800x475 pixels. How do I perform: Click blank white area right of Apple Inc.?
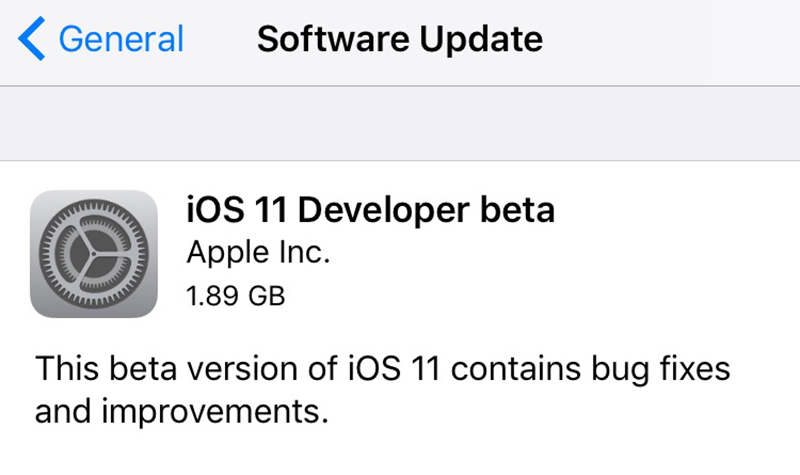pyautogui.click(x=550, y=254)
